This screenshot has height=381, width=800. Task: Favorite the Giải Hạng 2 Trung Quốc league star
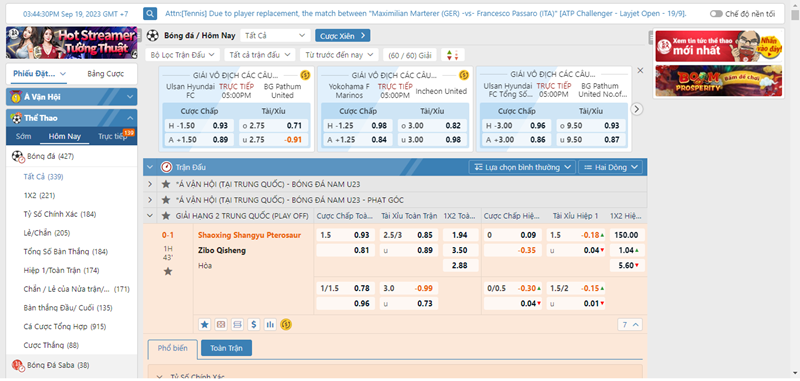pos(165,216)
